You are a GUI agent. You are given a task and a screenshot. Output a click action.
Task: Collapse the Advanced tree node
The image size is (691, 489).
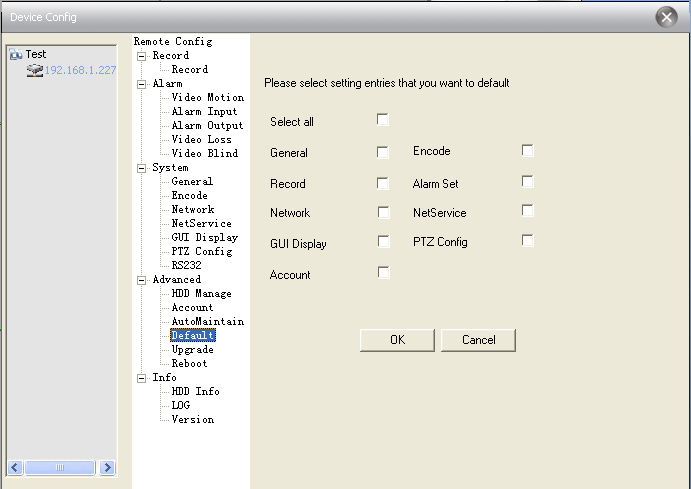point(141,280)
